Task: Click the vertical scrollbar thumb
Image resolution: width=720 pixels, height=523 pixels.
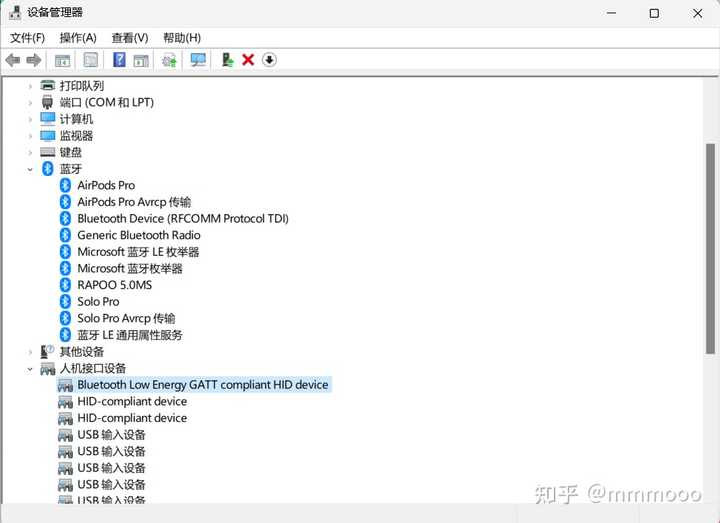Action: click(x=710, y=248)
